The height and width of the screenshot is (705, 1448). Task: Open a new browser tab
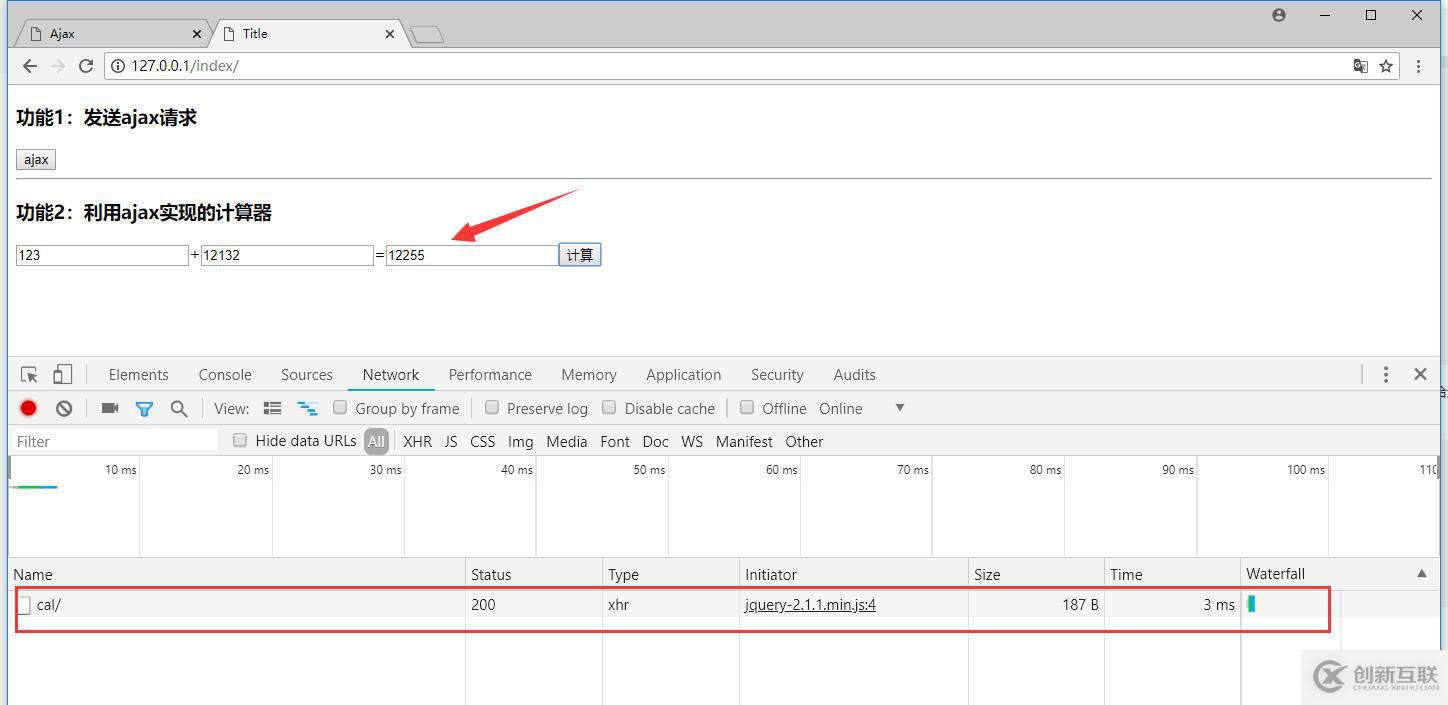click(x=427, y=35)
